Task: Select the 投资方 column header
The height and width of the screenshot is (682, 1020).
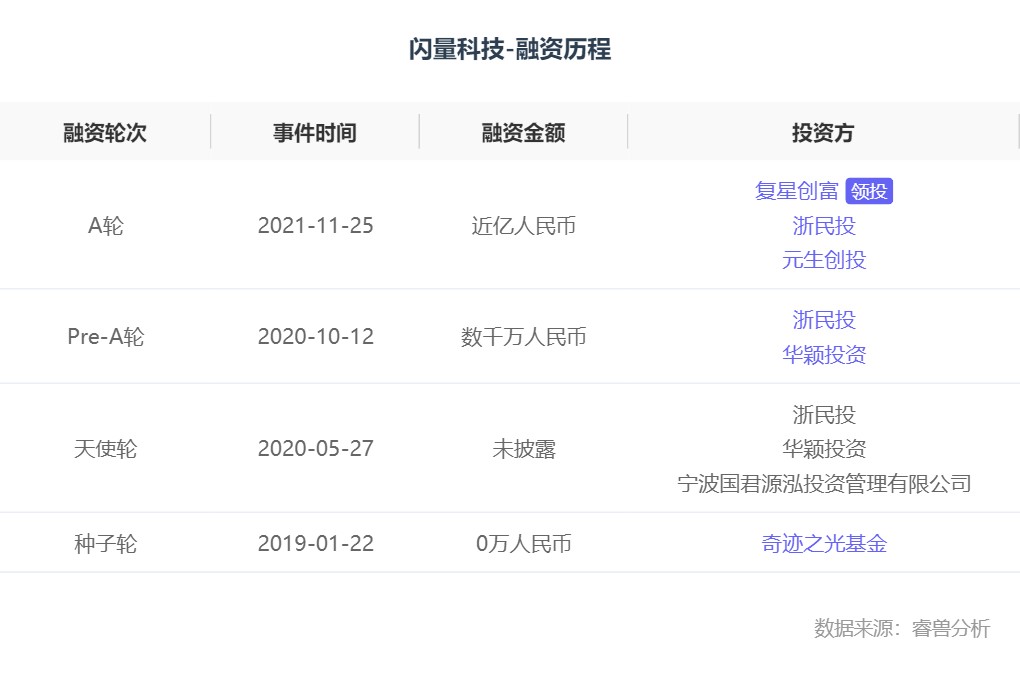Action: [x=823, y=132]
